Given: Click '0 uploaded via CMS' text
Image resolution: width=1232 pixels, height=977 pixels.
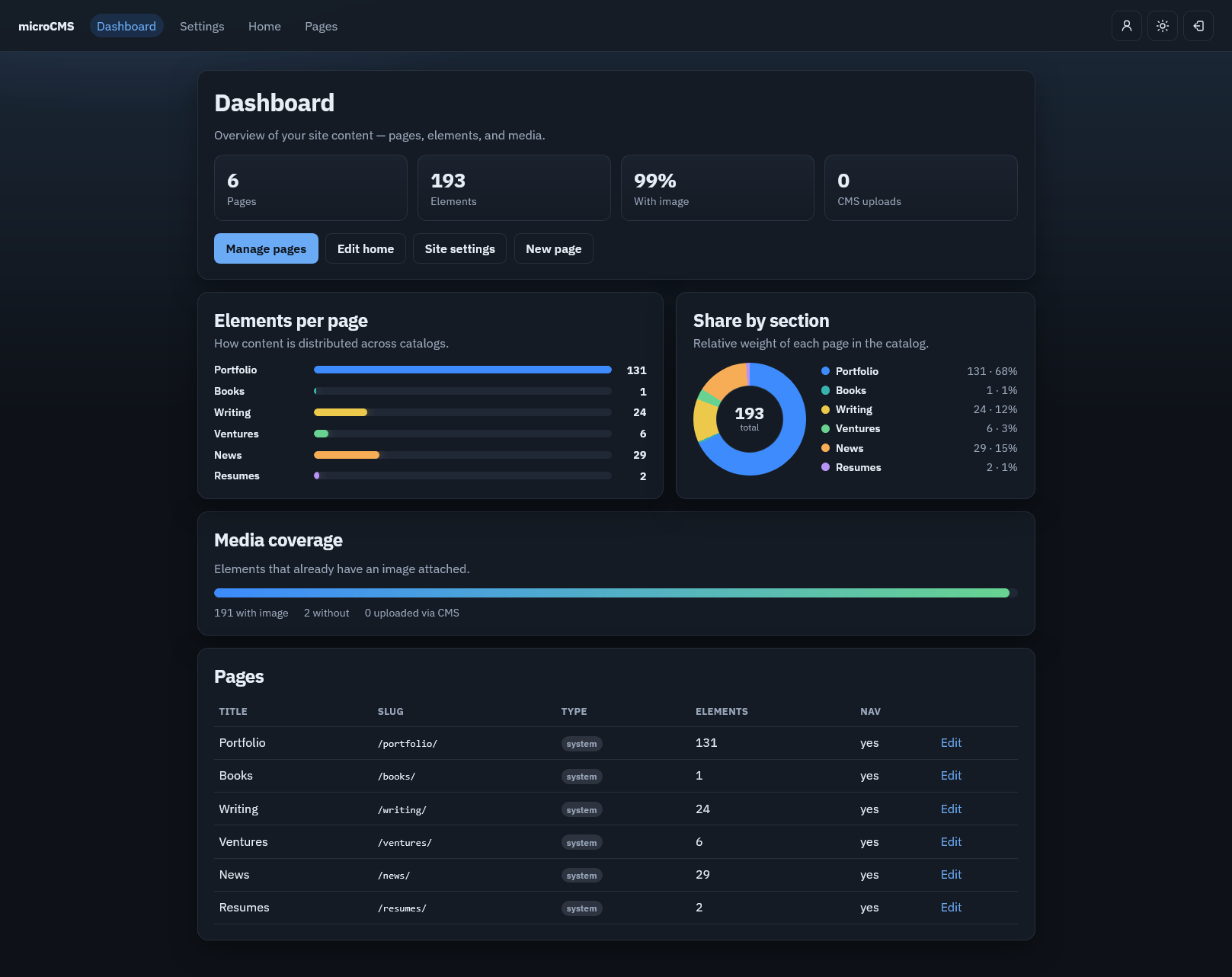Looking at the screenshot, I should (412, 613).
